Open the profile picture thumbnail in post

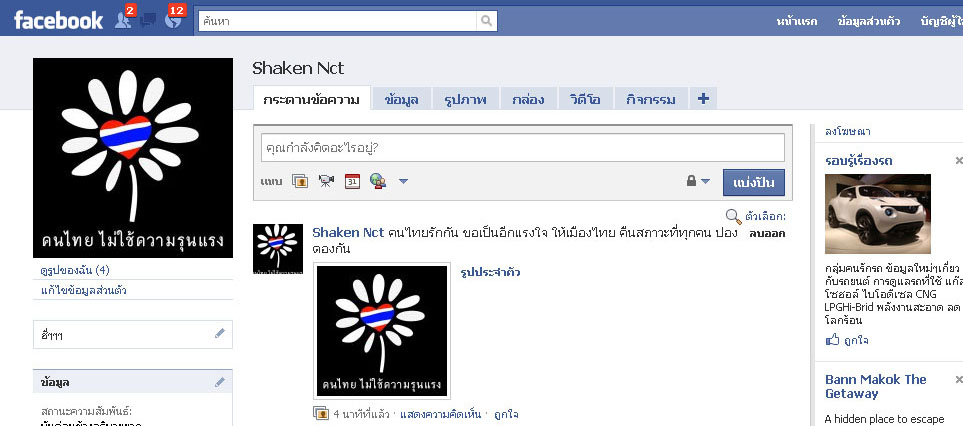[382, 331]
